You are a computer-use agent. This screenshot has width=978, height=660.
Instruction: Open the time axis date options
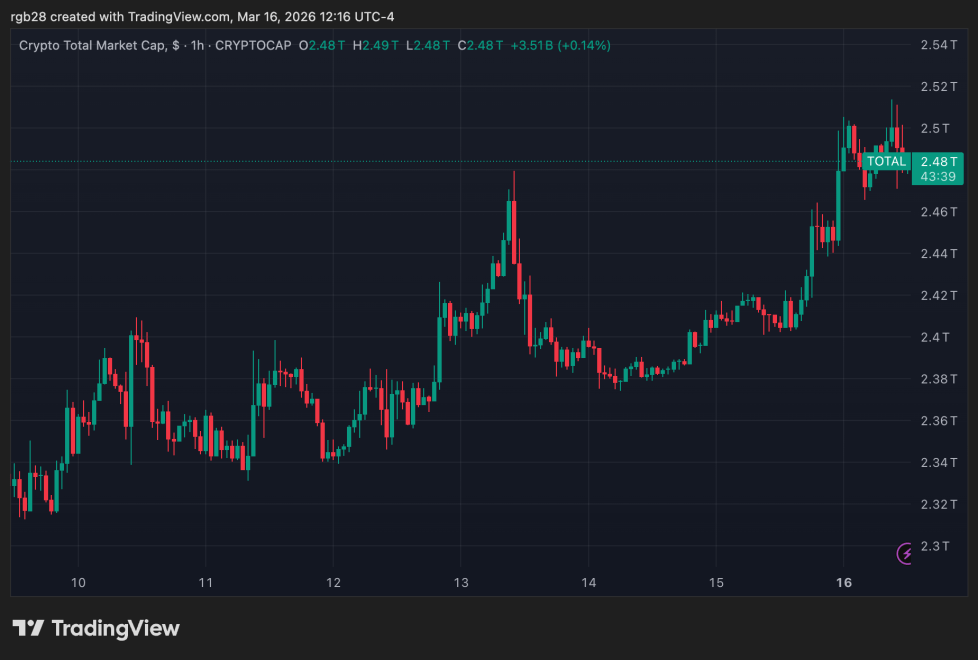460,582
